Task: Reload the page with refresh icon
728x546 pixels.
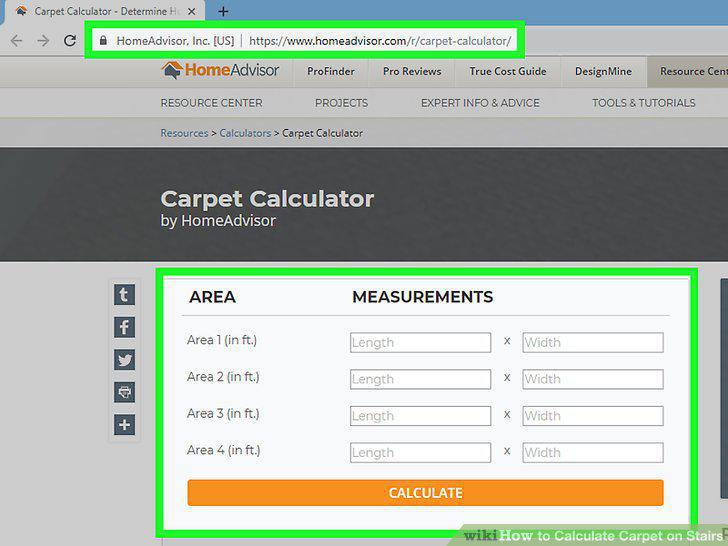Action: tap(70, 41)
